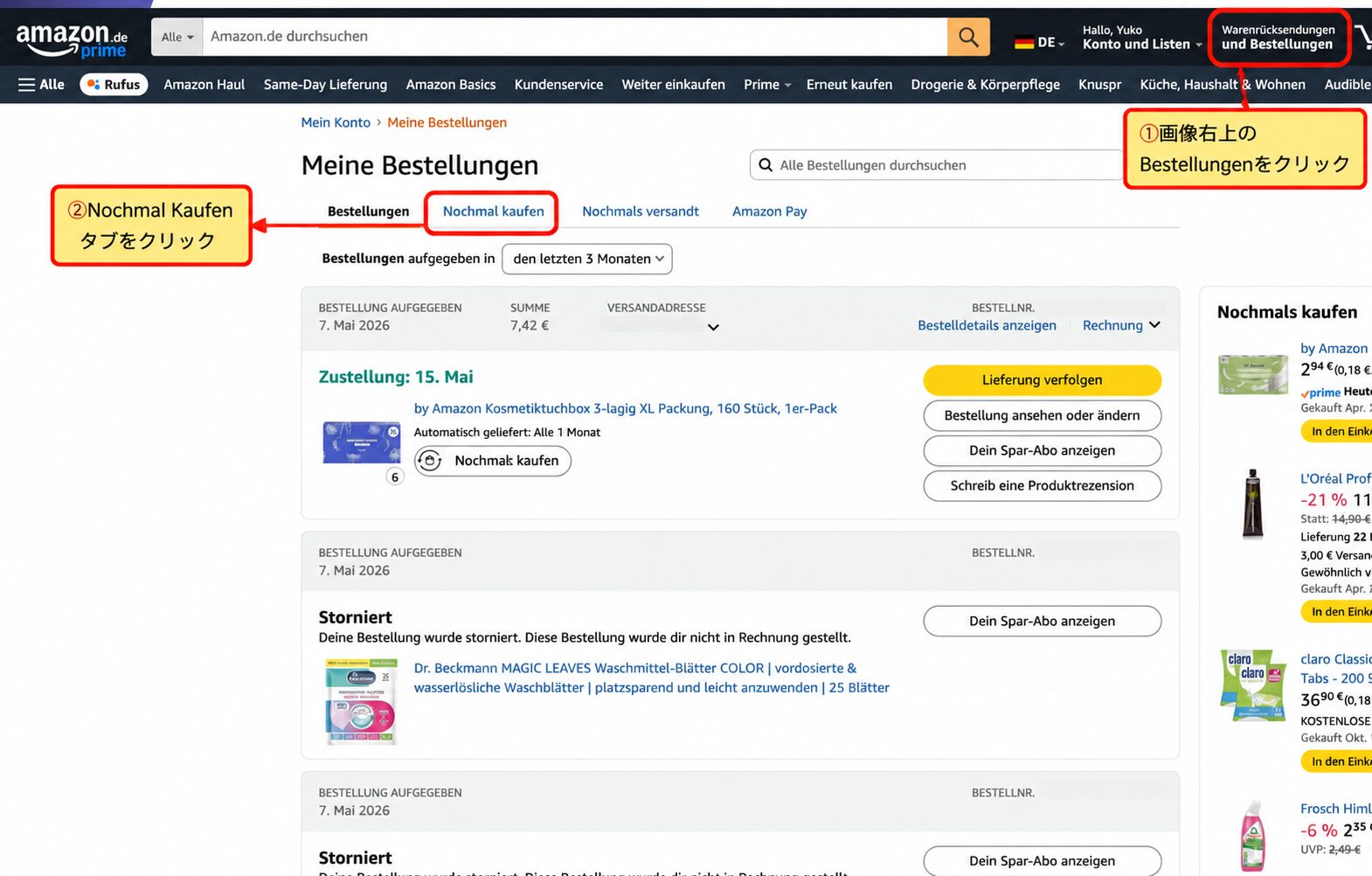
Task: Open Erneut kaufen in the navigation bar
Action: point(849,84)
